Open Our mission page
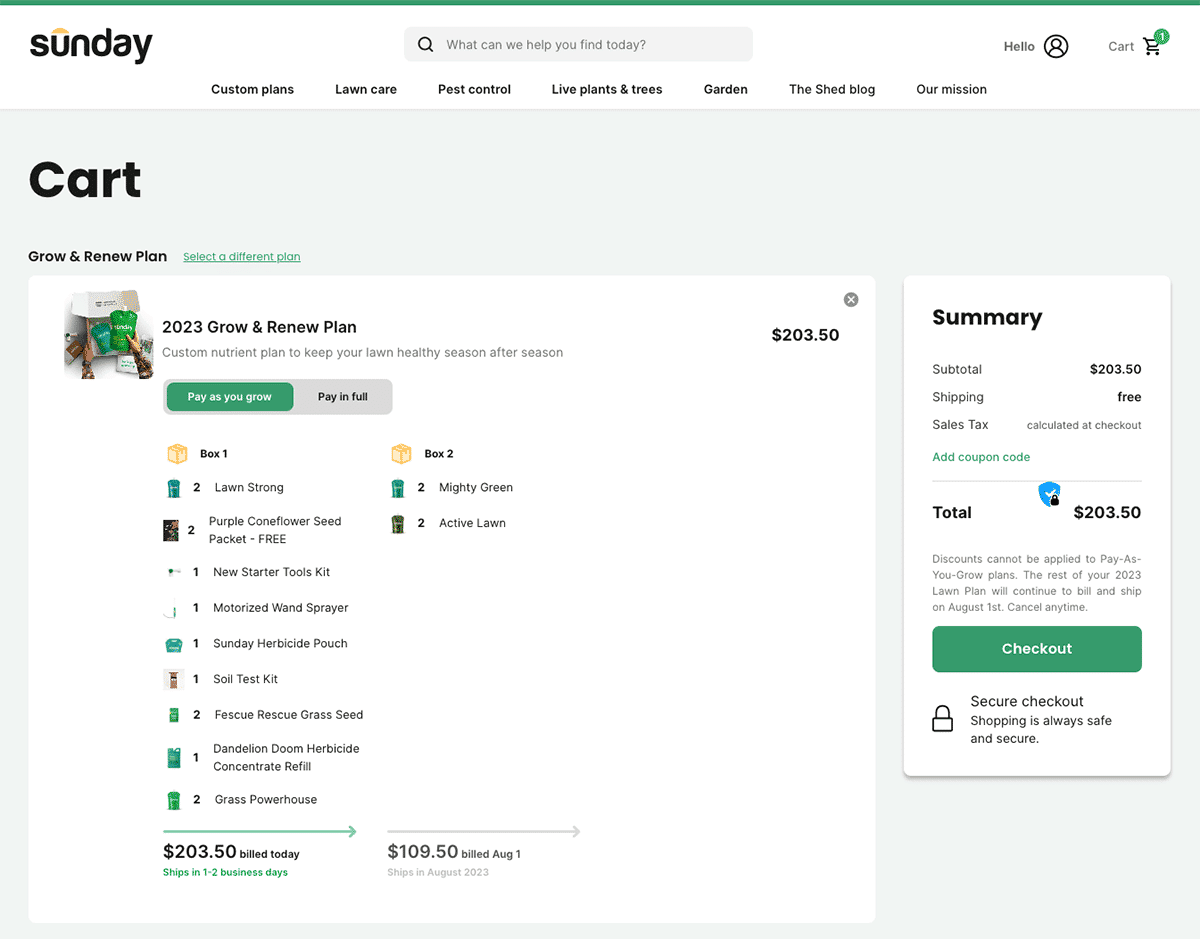This screenshot has width=1200, height=939. (951, 89)
